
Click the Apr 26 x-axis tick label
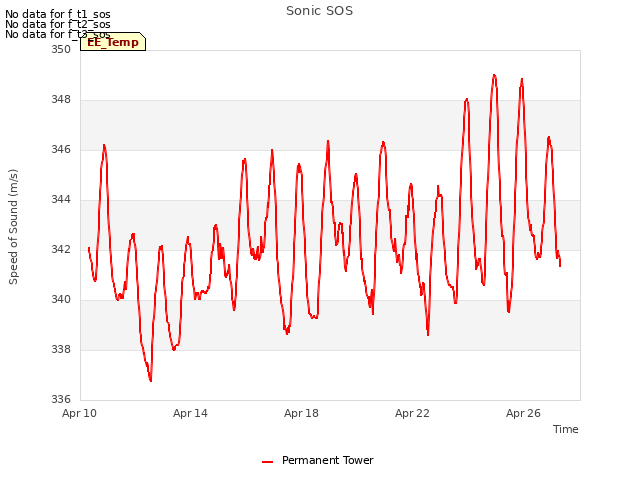click(x=523, y=413)
